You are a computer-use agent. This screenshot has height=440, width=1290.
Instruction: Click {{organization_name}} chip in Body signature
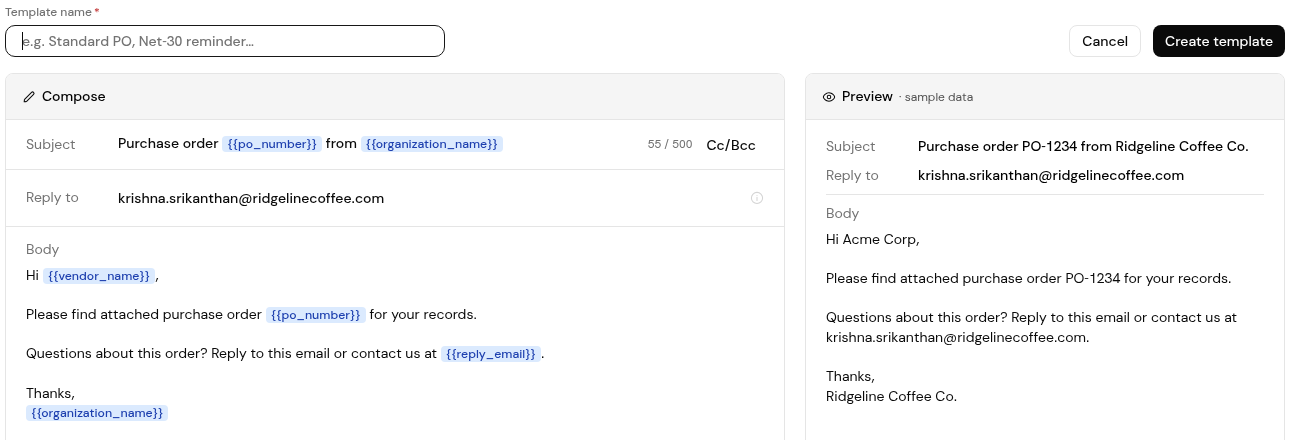(97, 413)
